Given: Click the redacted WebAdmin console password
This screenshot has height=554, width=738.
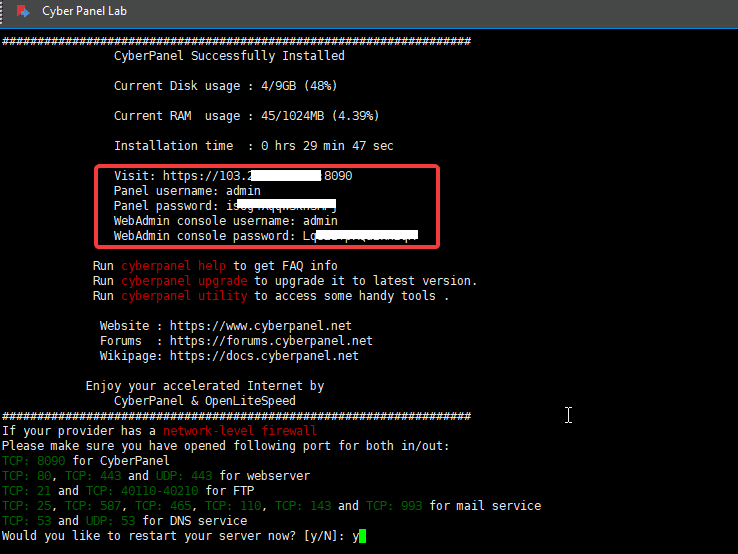Looking at the screenshot, I should pos(360,236).
